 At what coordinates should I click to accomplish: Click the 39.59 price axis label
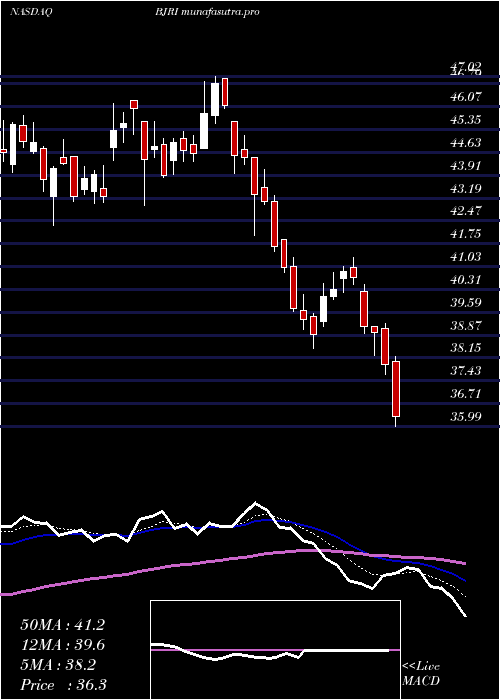(x=467, y=302)
